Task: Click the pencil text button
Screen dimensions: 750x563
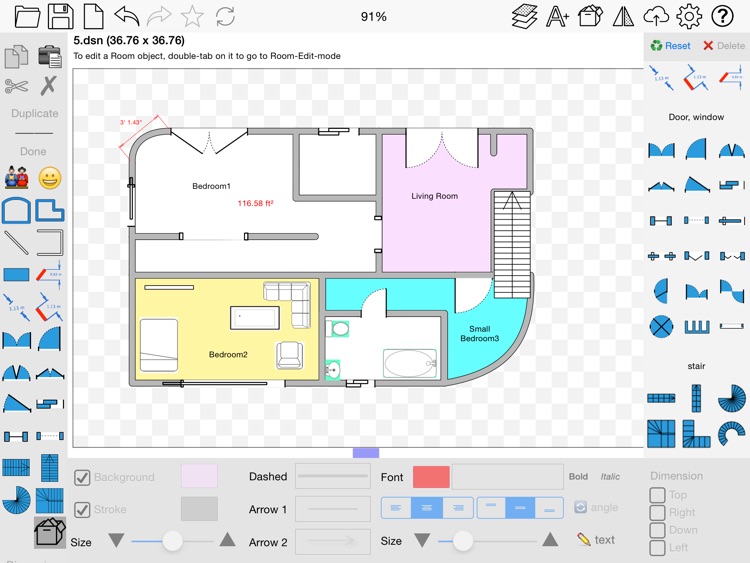Action: point(596,540)
